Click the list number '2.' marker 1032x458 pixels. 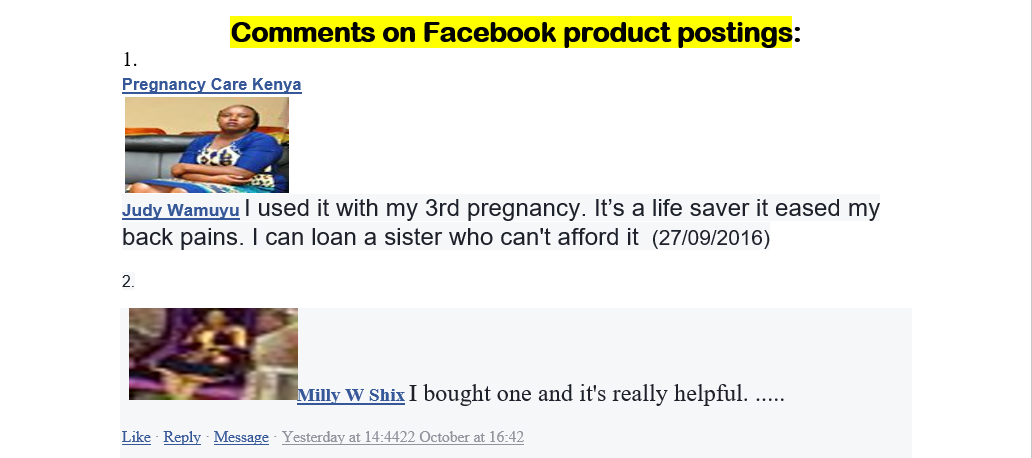tap(128, 281)
